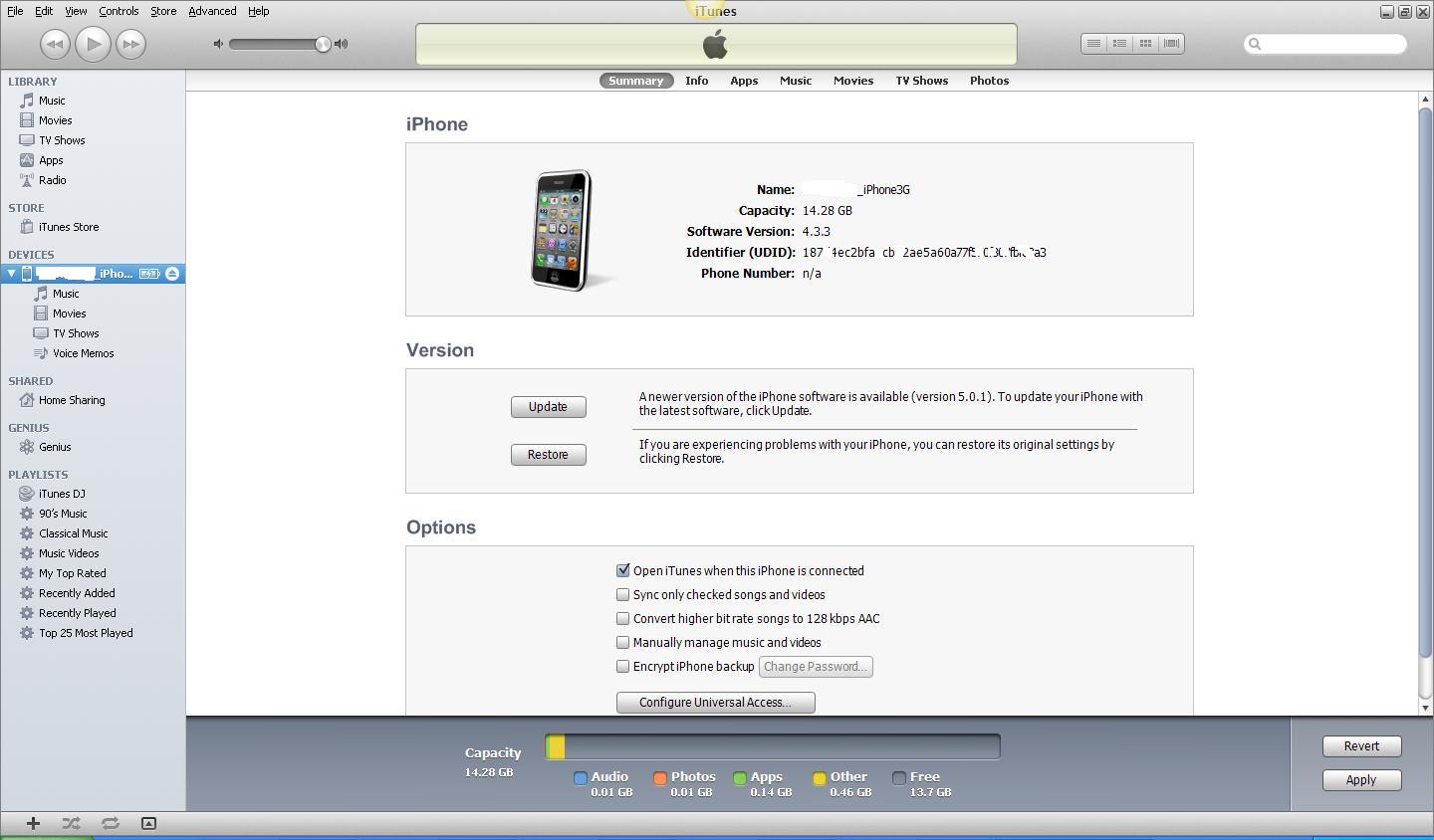1434x840 pixels.
Task: Show the artwork viewer button
Action: point(148,823)
